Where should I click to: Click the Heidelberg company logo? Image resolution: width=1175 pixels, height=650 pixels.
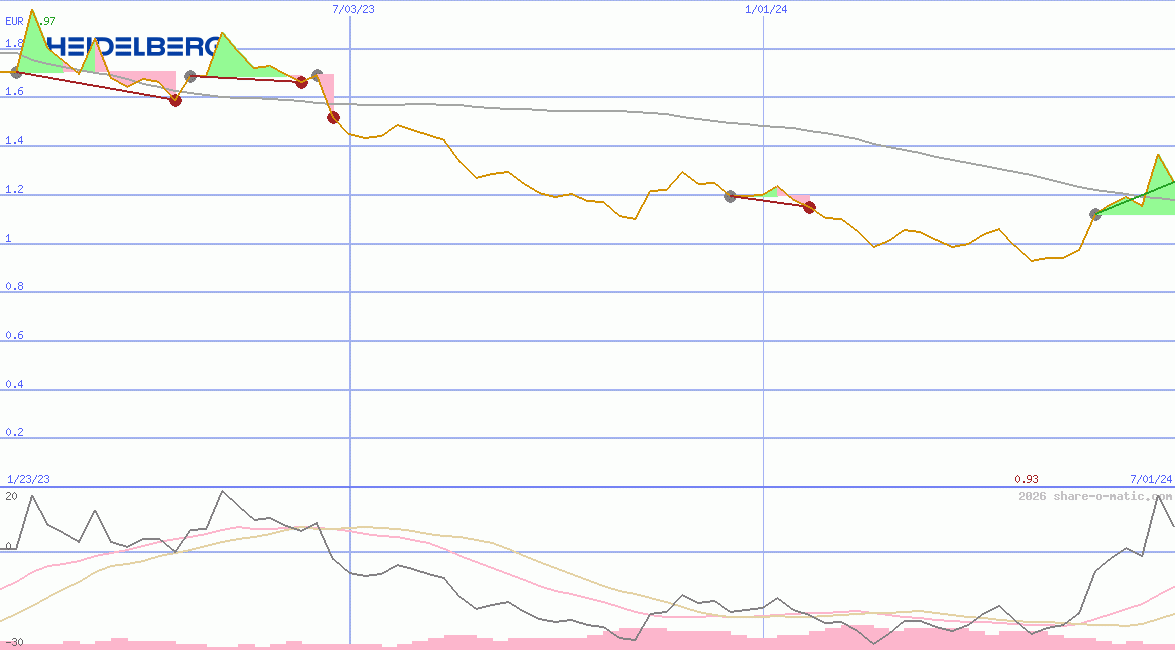130,47
